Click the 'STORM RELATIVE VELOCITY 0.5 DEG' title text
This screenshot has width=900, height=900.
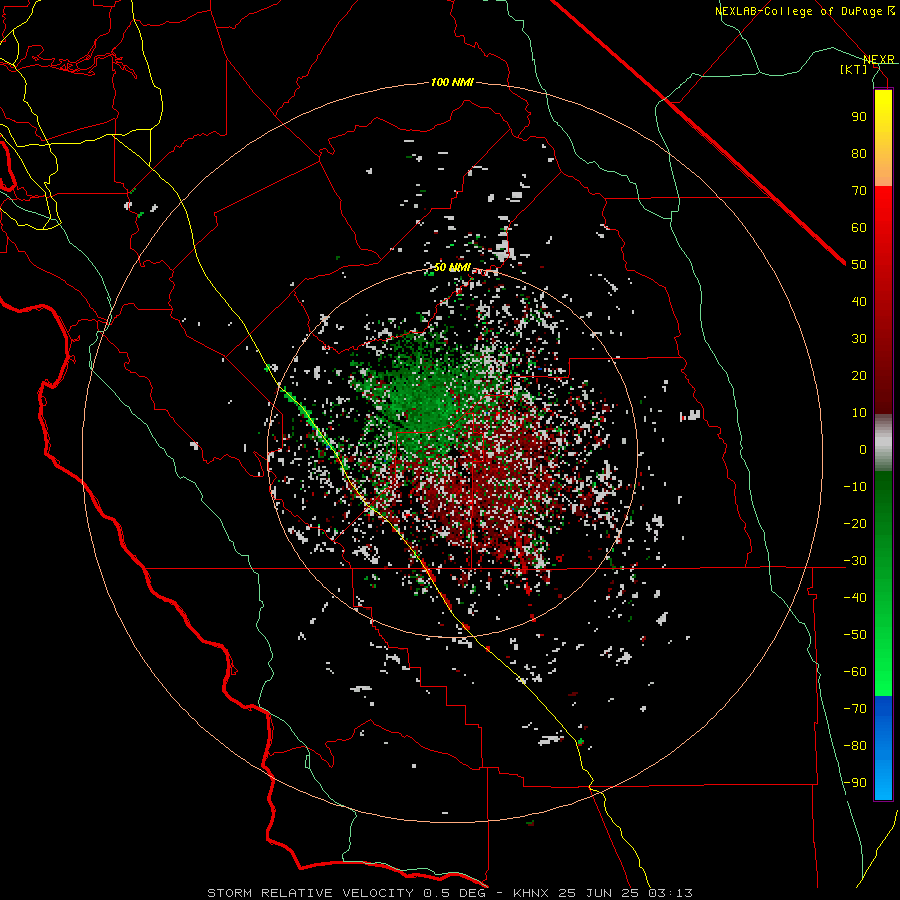click(x=346, y=893)
